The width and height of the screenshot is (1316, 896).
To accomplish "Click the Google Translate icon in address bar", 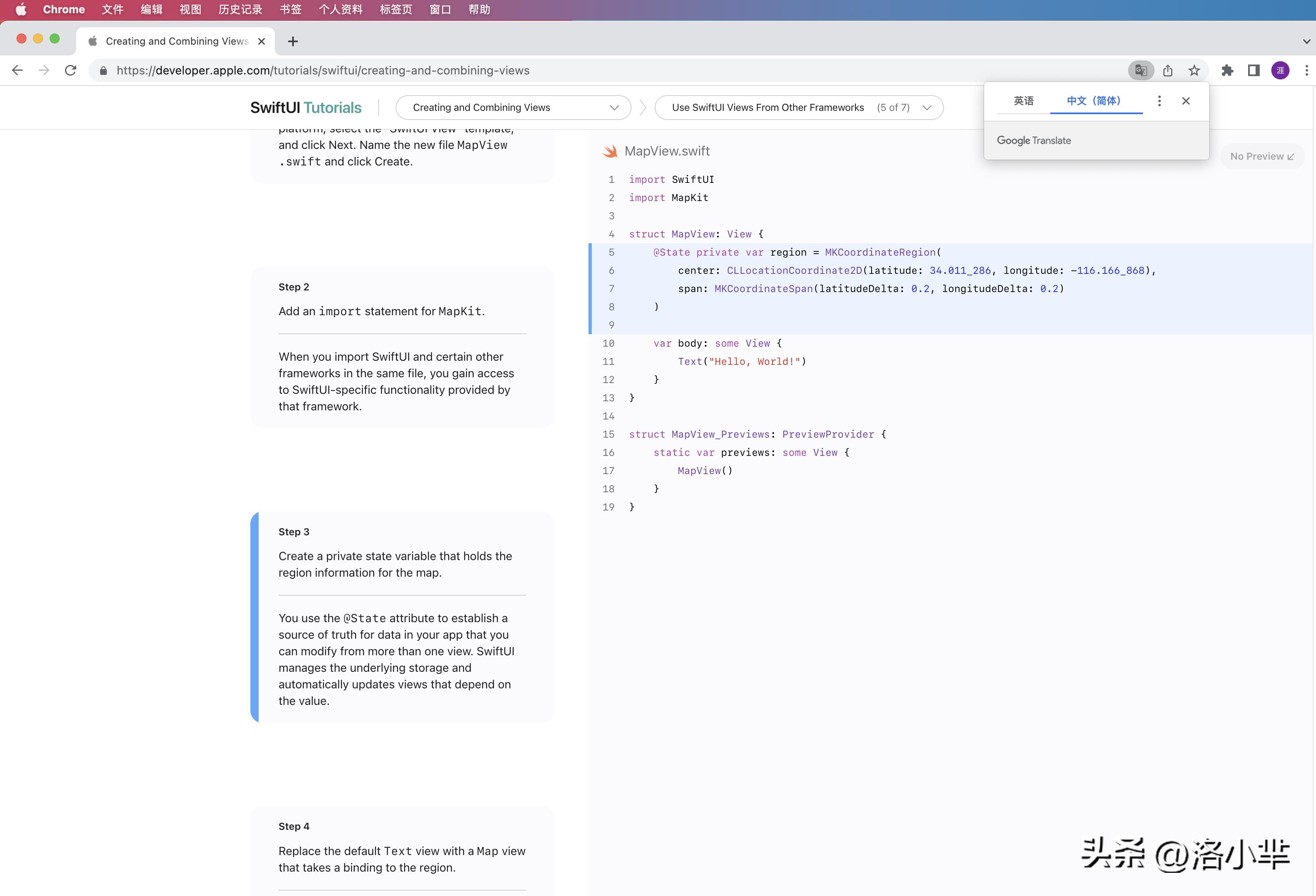I will [x=1141, y=70].
